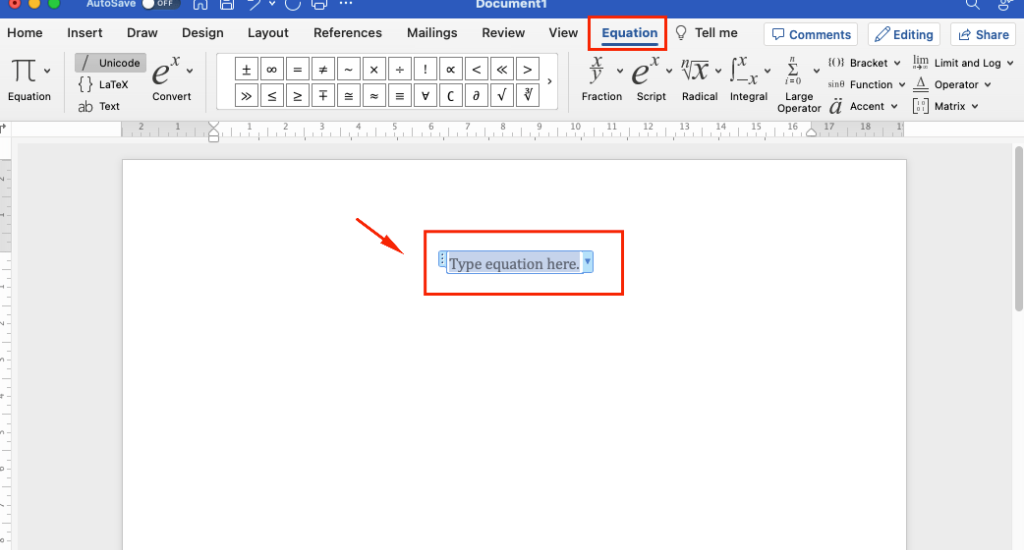Viewport: 1024px width, 550px height.
Task: Select LaTeX equation format
Action: point(103,84)
